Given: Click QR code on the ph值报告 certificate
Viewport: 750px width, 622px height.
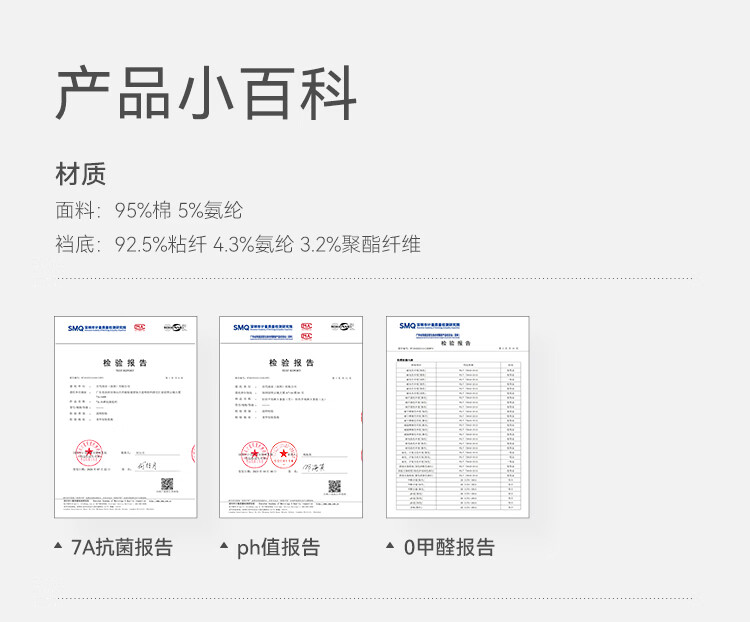Looking at the screenshot, I should coord(335,486).
